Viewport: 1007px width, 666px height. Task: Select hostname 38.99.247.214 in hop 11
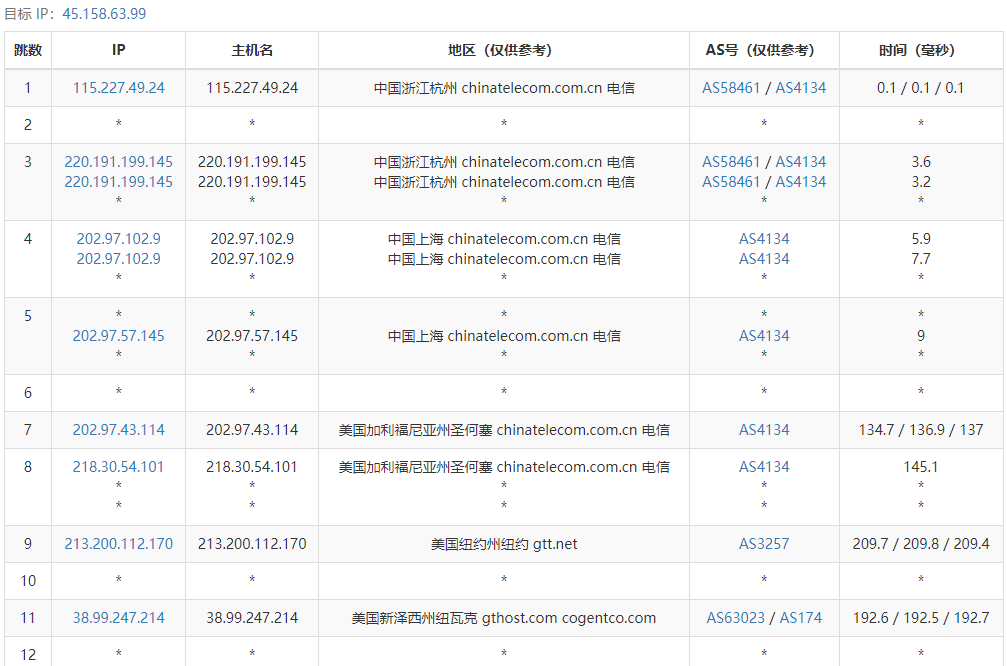(x=252, y=618)
